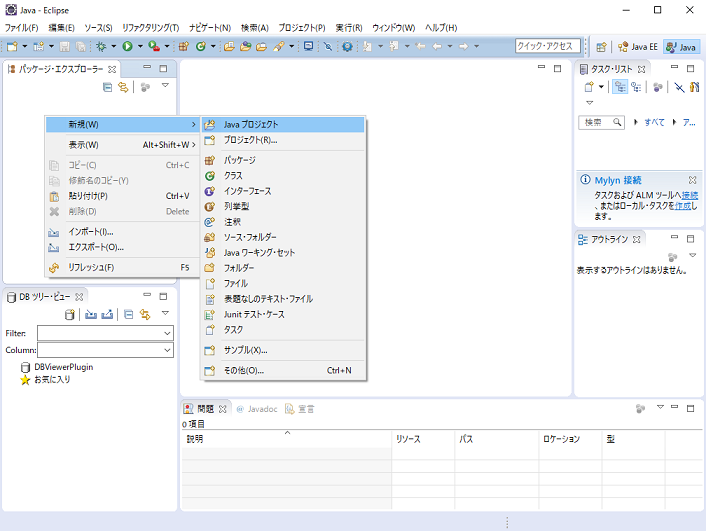Click the database add icon in DB Tree View
Viewport: 706px width, 531px height.
[x=69, y=314]
